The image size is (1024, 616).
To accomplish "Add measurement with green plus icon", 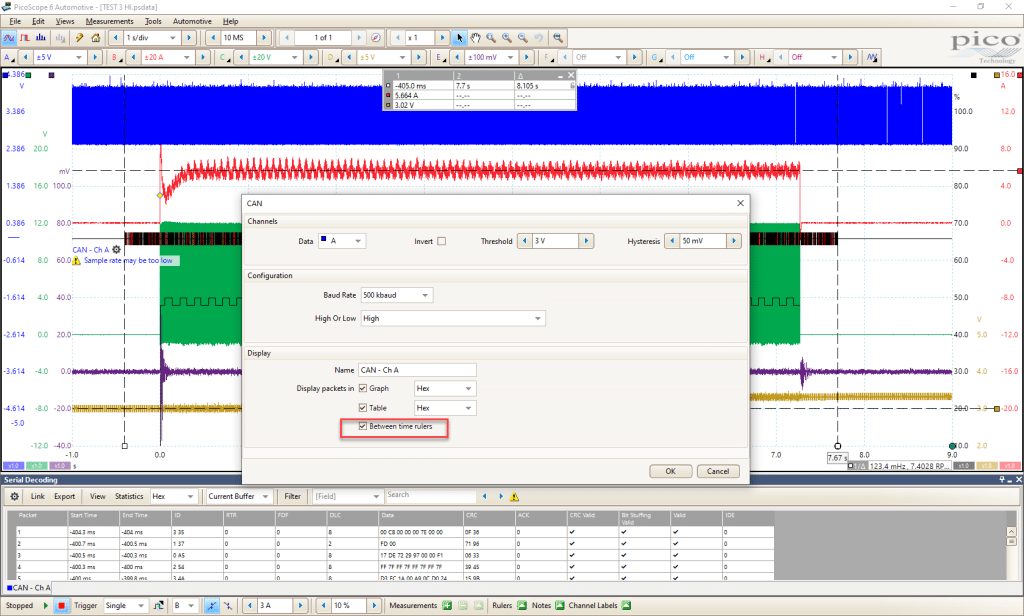I will pos(447,606).
